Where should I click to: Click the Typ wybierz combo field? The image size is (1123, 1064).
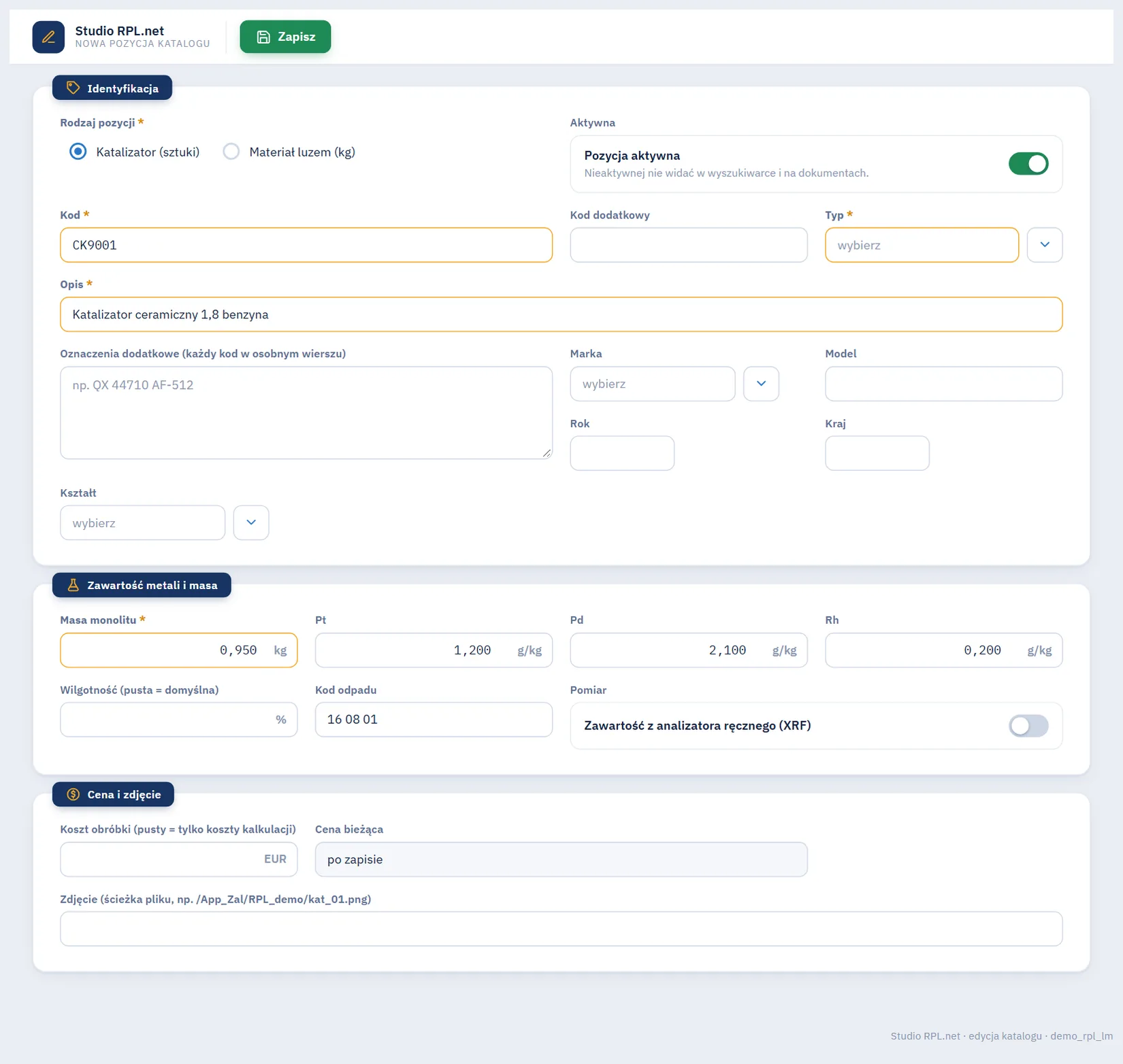(x=922, y=245)
